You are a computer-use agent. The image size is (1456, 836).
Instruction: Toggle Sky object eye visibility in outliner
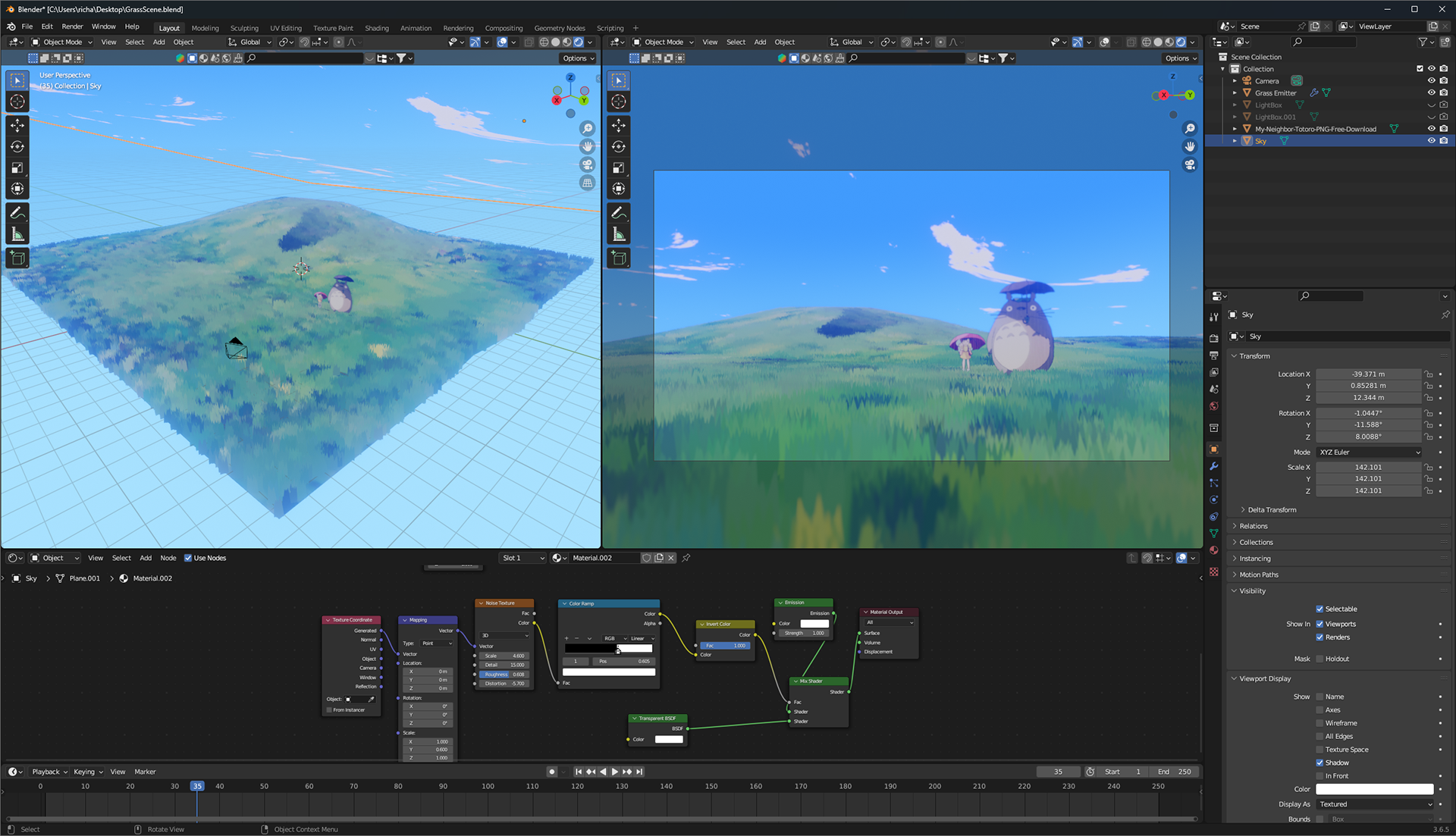click(1431, 141)
